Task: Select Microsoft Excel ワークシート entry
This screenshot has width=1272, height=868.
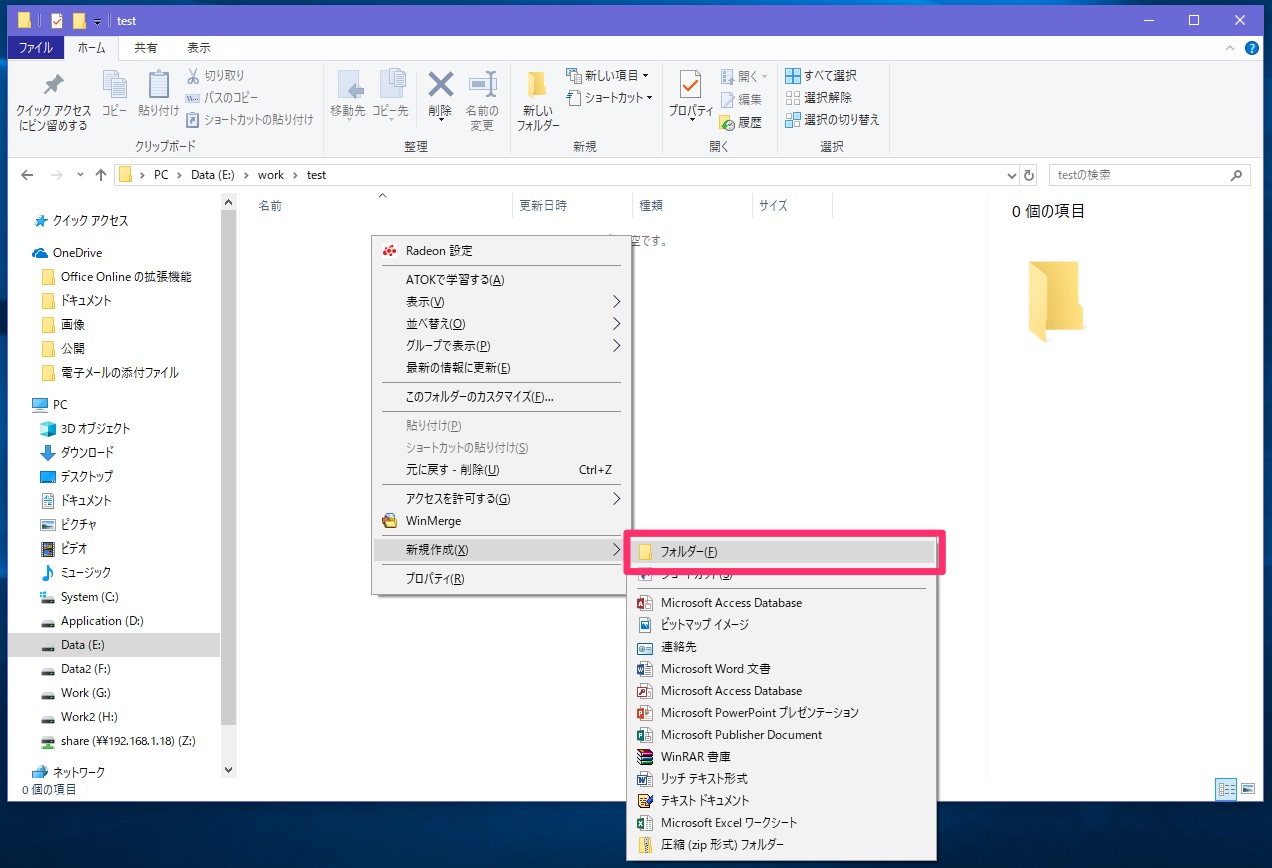Action: tap(782, 822)
